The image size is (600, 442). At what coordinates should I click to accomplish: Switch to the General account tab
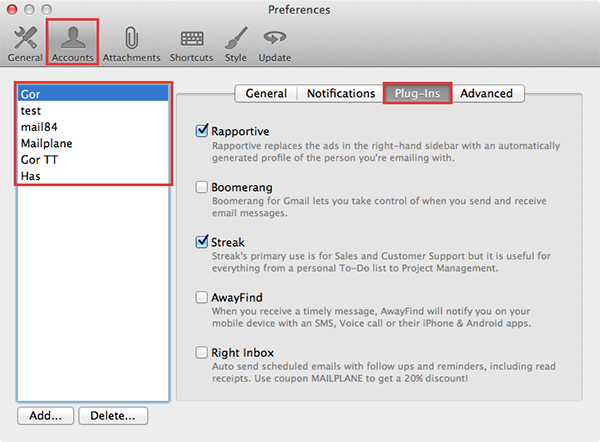(266, 93)
